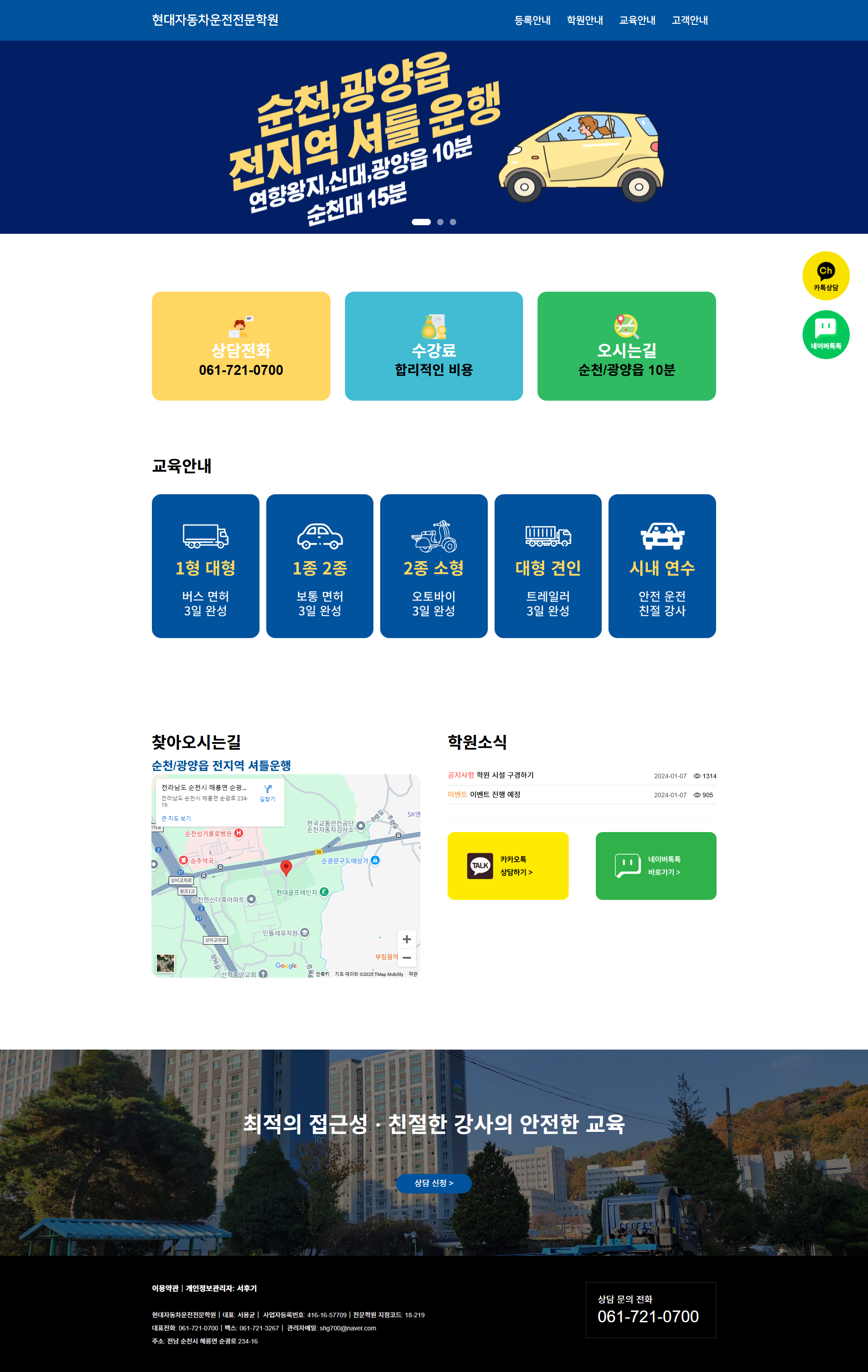Click the 상담전화 consultant icon
Image resolution: width=868 pixels, height=1372 pixels.
pyautogui.click(x=241, y=326)
